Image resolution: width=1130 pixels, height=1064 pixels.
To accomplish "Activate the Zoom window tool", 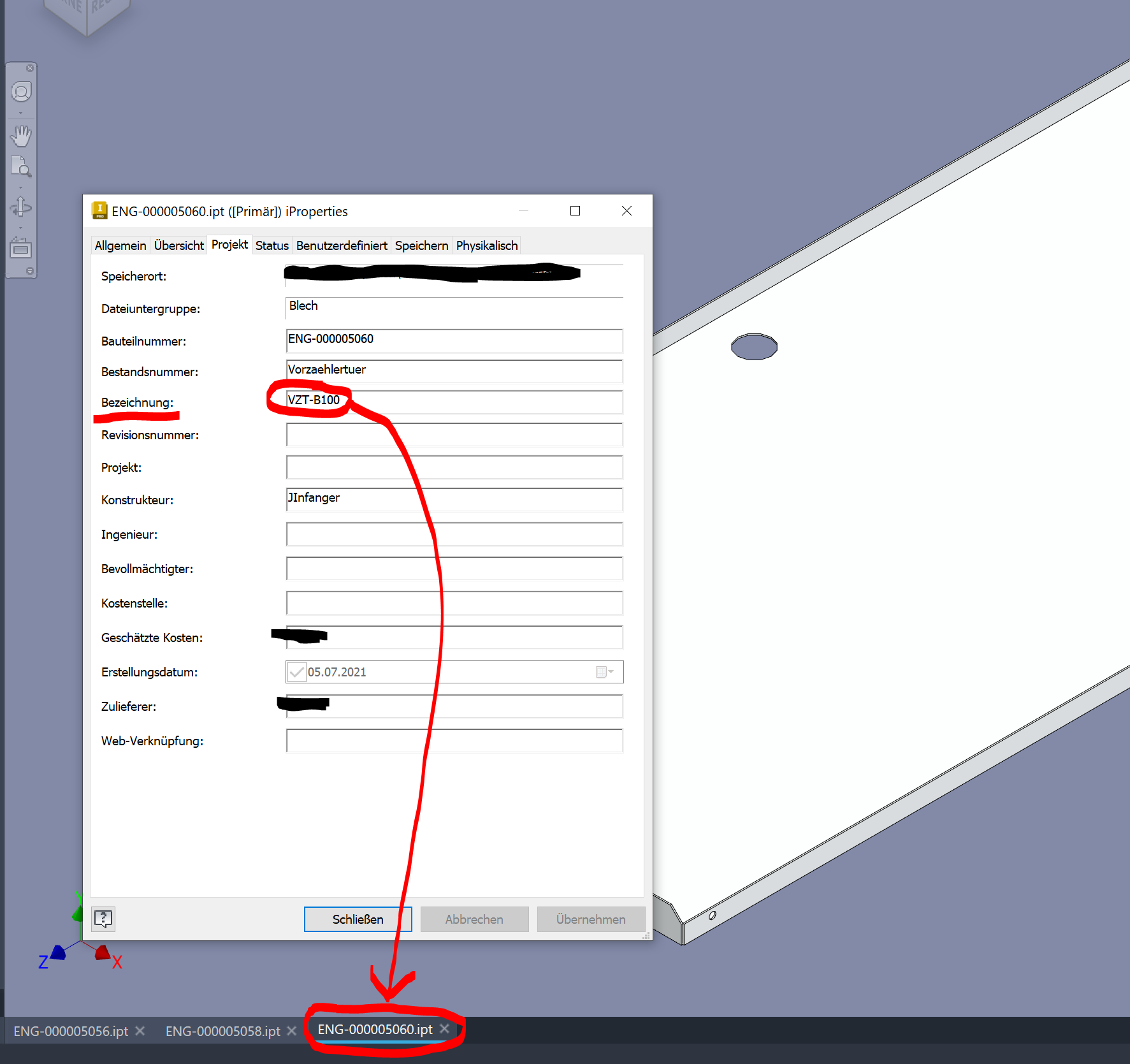I will click(21, 167).
